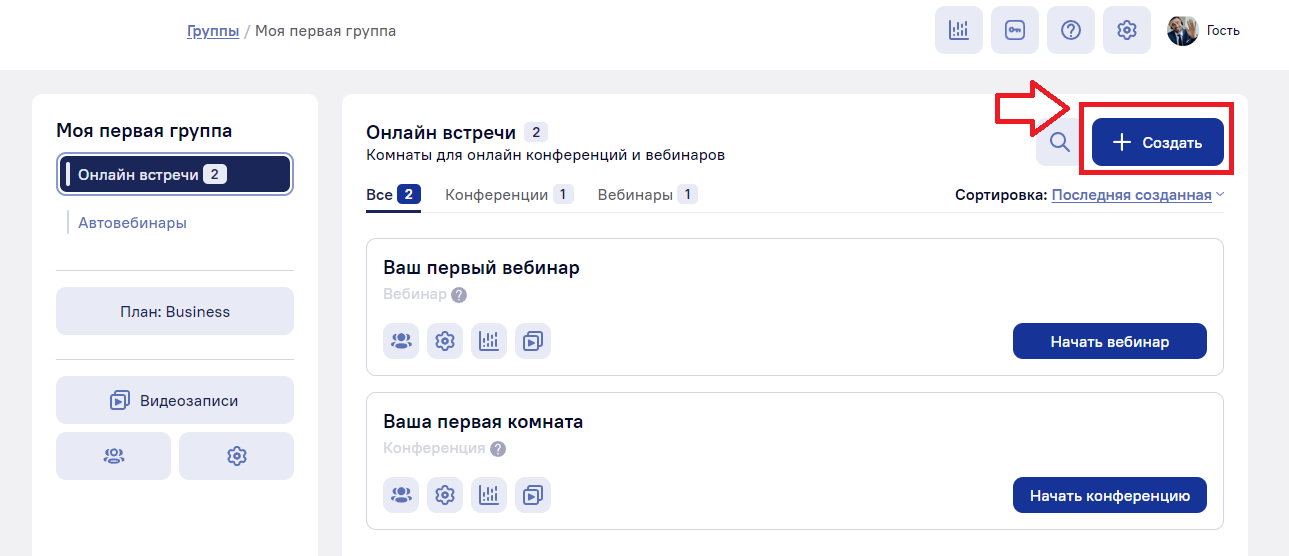Click help icon next to Вебинар label
The height and width of the screenshot is (556, 1289).
459,295
